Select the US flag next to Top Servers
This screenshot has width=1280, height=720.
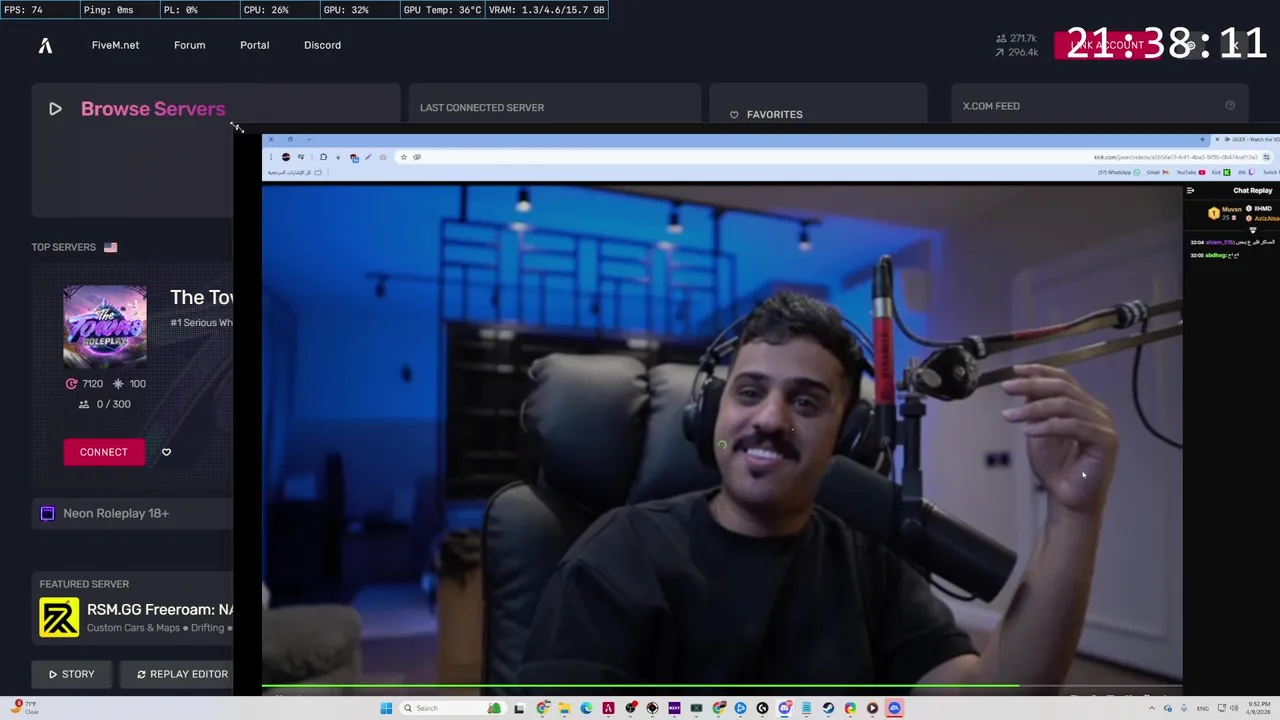110,247
